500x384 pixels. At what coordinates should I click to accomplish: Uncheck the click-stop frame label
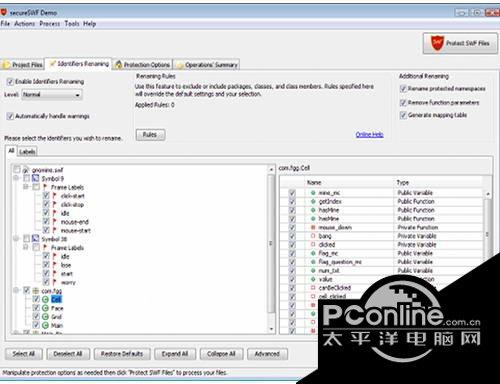46,204
